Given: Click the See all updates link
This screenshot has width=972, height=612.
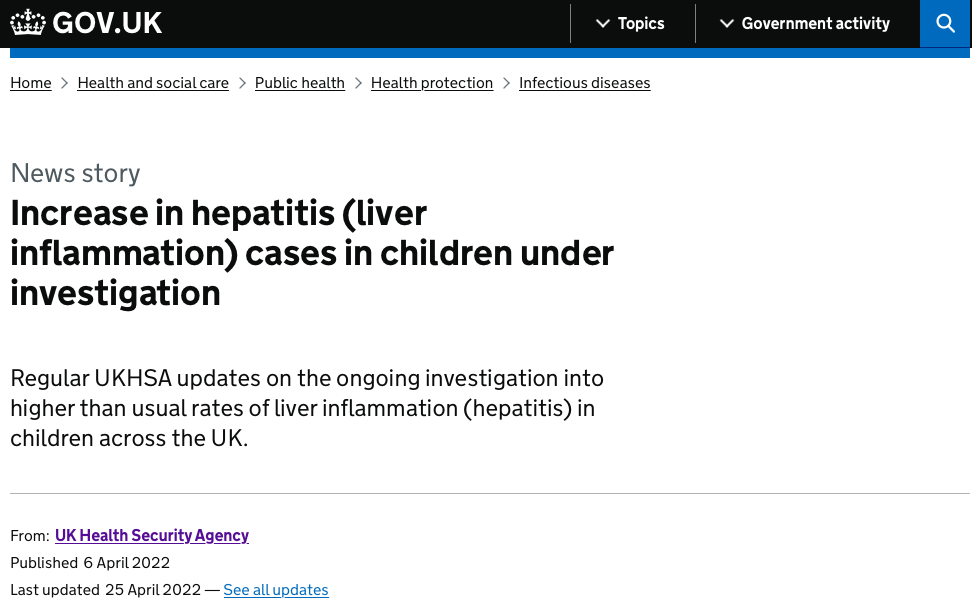Looking at the screenshot, I should 276,590.
